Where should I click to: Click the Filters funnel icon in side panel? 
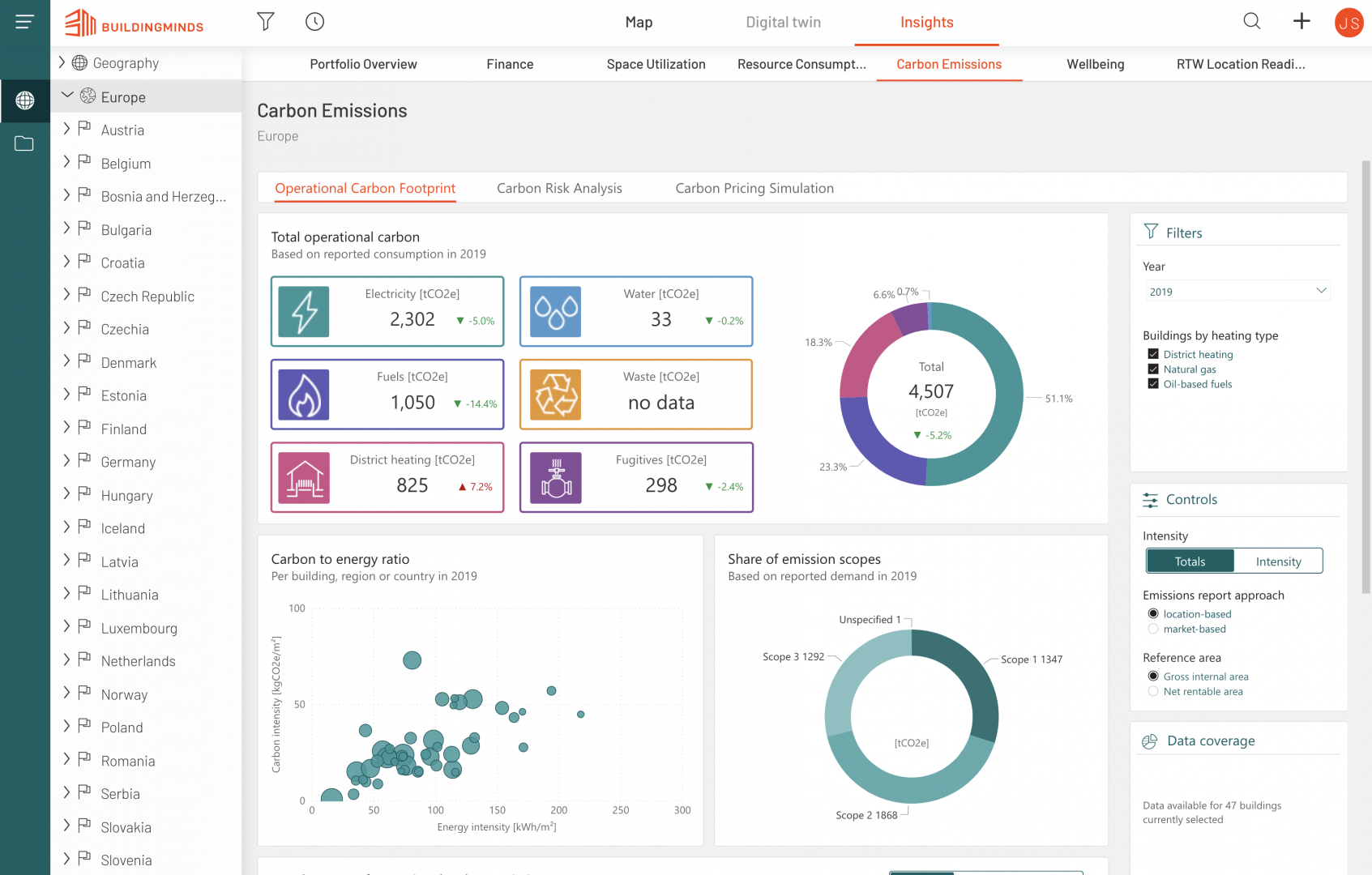1151,232
